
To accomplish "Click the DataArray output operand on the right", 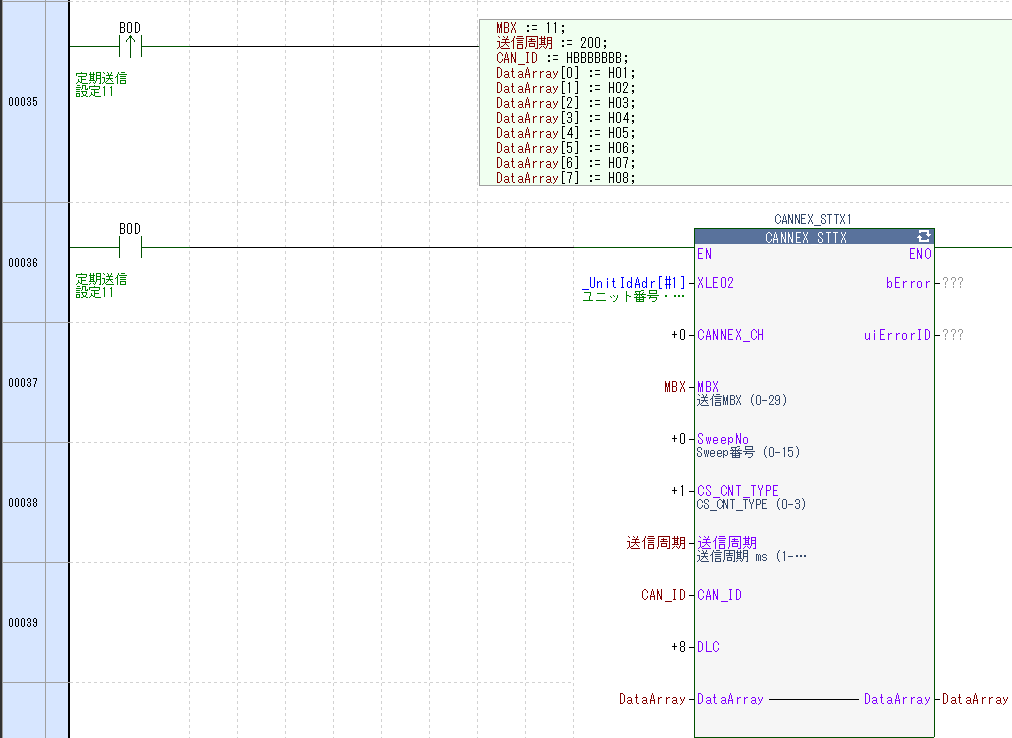I will click(x=975, y=699).
